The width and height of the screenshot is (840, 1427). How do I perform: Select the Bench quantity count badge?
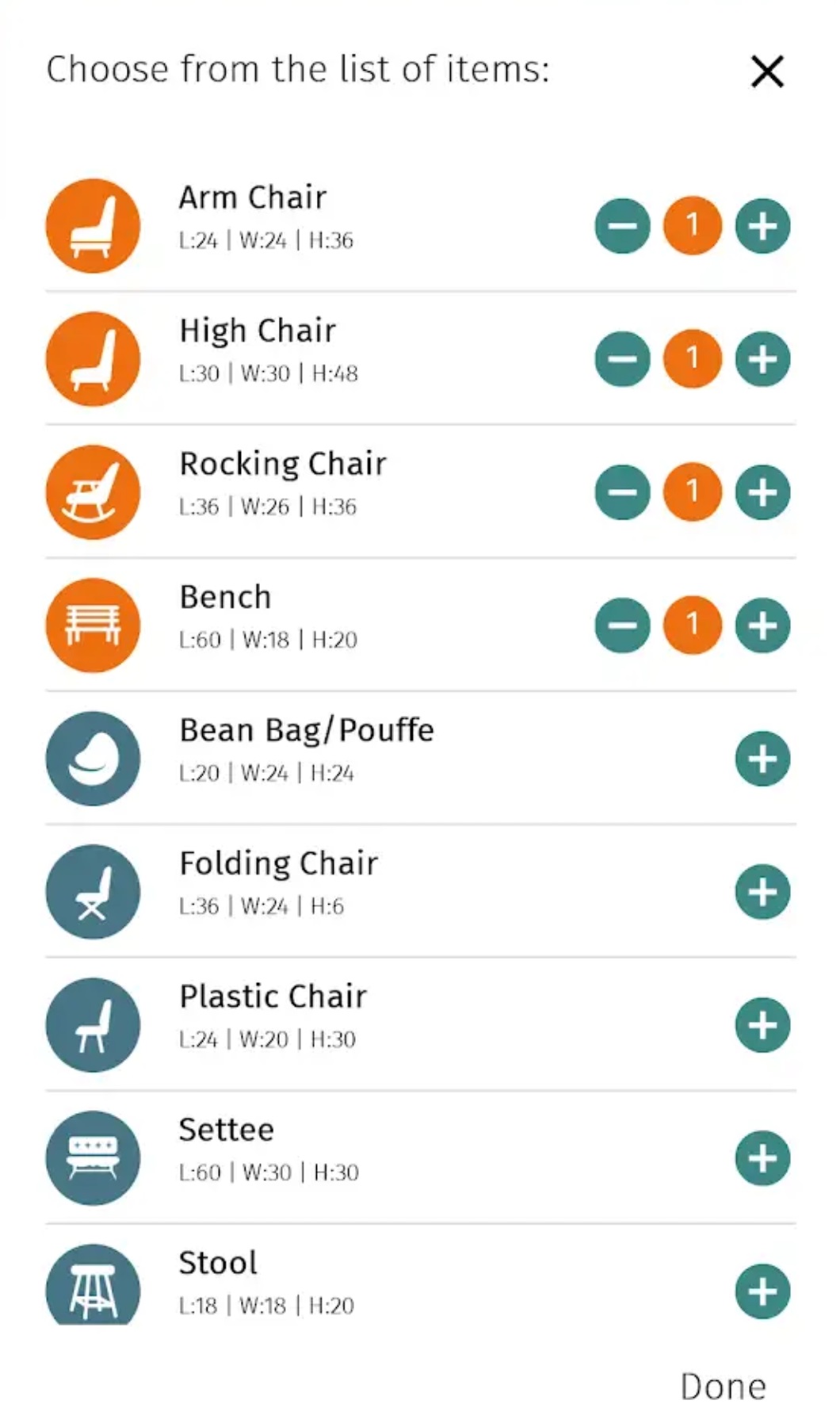[x=693, y=626]
